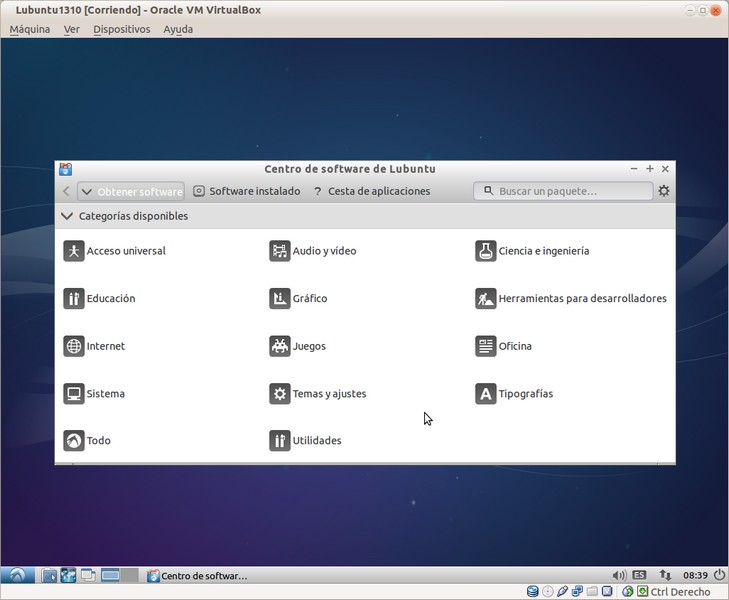Screen dimensions: 729x600
Task: Open the Tipografías letter A icon
Action: click(485, 394)
